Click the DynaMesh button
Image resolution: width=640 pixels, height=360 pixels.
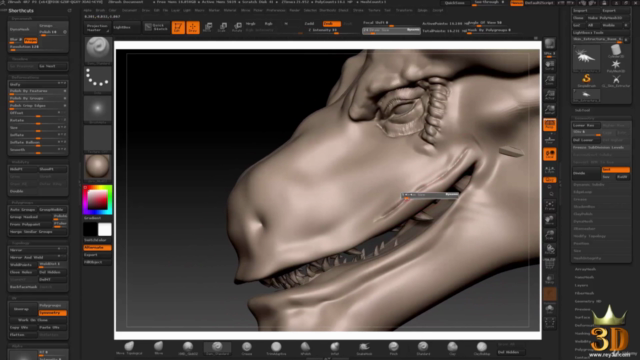pyautogui.click(x=23, y=29)
